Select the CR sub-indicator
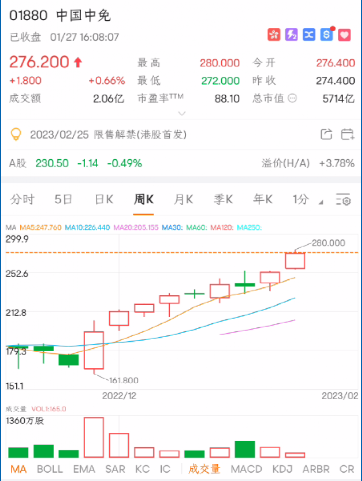 (x=347, y=469)
